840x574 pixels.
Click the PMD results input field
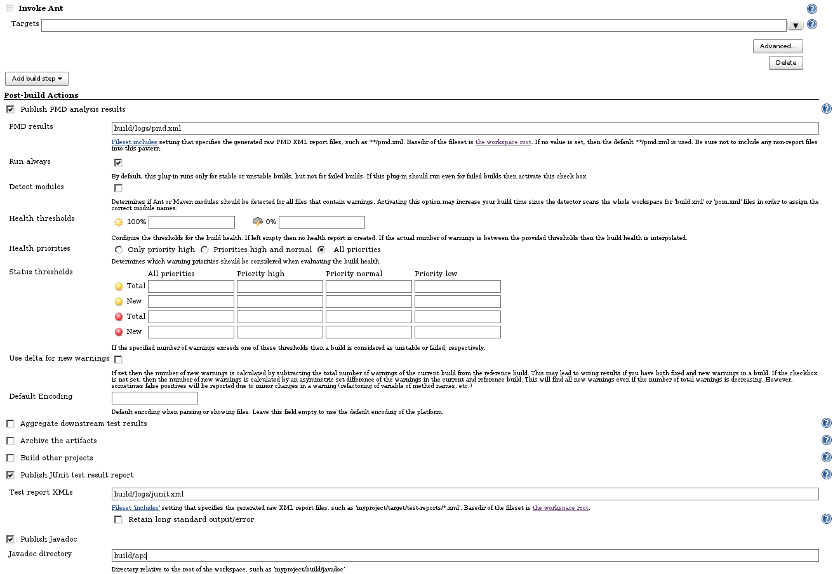pyautogui.click(x=465, y=128)
